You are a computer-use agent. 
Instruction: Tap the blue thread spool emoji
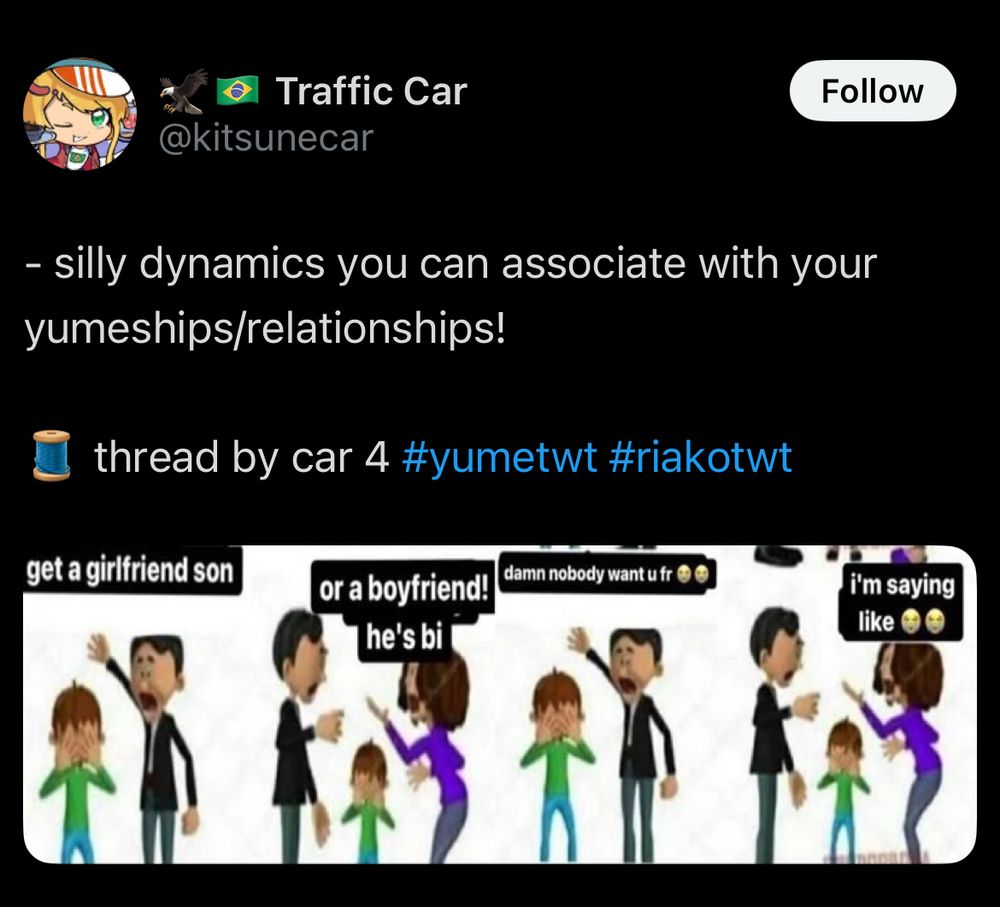(52, 455)
